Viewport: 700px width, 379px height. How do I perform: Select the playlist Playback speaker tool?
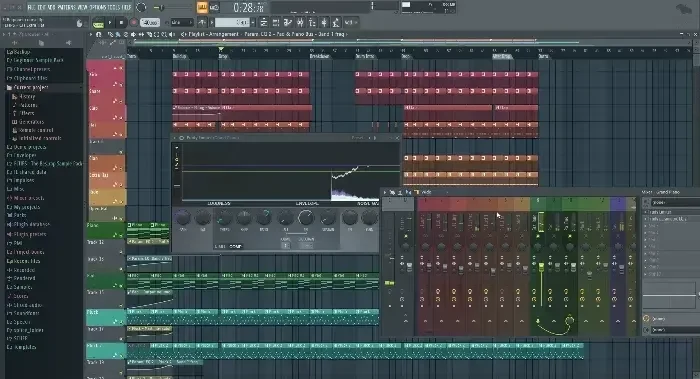[172, 34]
